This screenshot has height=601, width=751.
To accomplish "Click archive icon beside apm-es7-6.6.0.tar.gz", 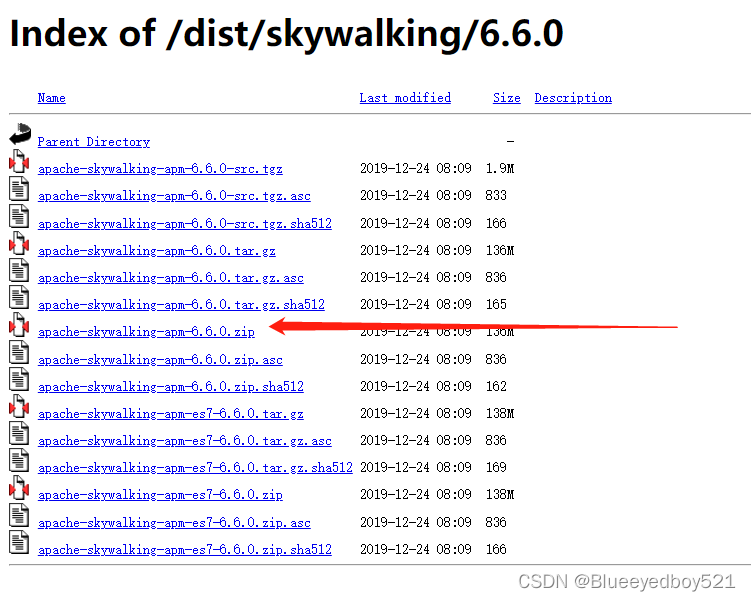I will [19, 406].
